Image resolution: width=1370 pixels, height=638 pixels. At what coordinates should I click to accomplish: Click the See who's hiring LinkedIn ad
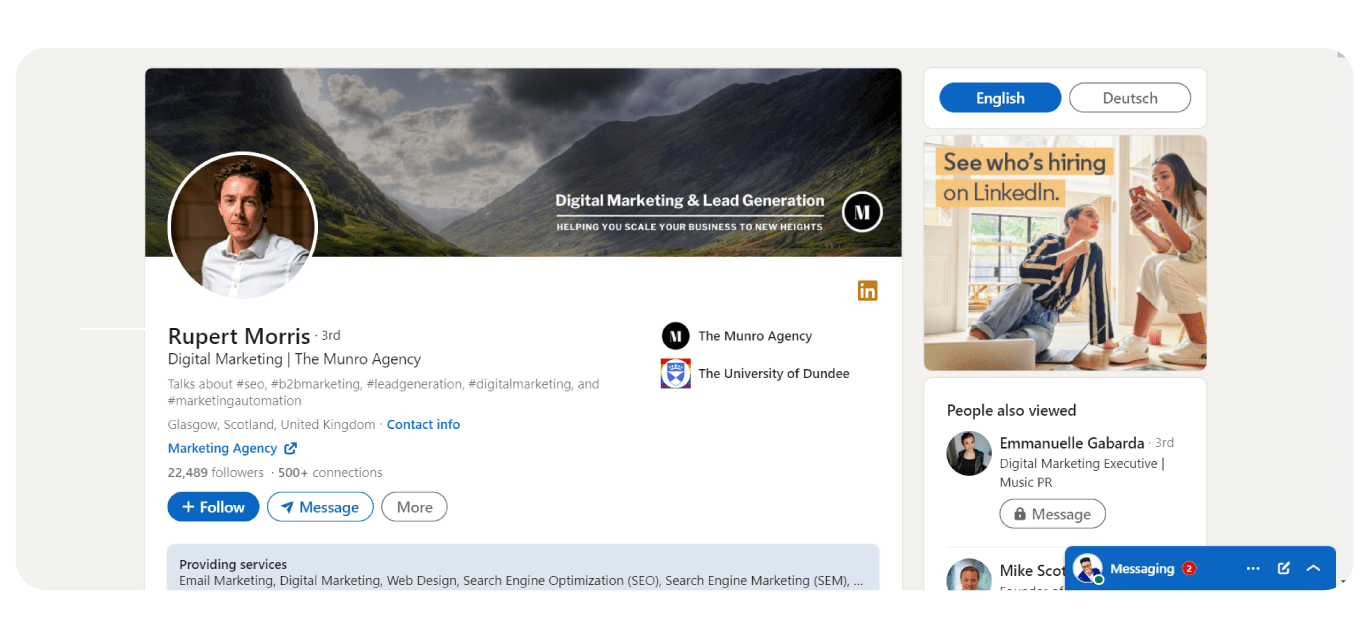point(1065,253)
